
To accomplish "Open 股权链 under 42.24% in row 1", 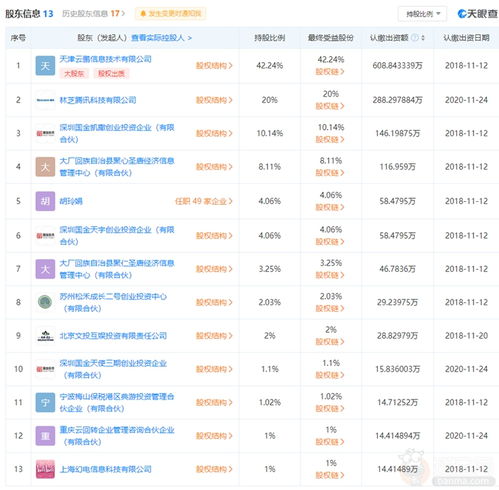I will pyautogui.click(x=330, y=72).
